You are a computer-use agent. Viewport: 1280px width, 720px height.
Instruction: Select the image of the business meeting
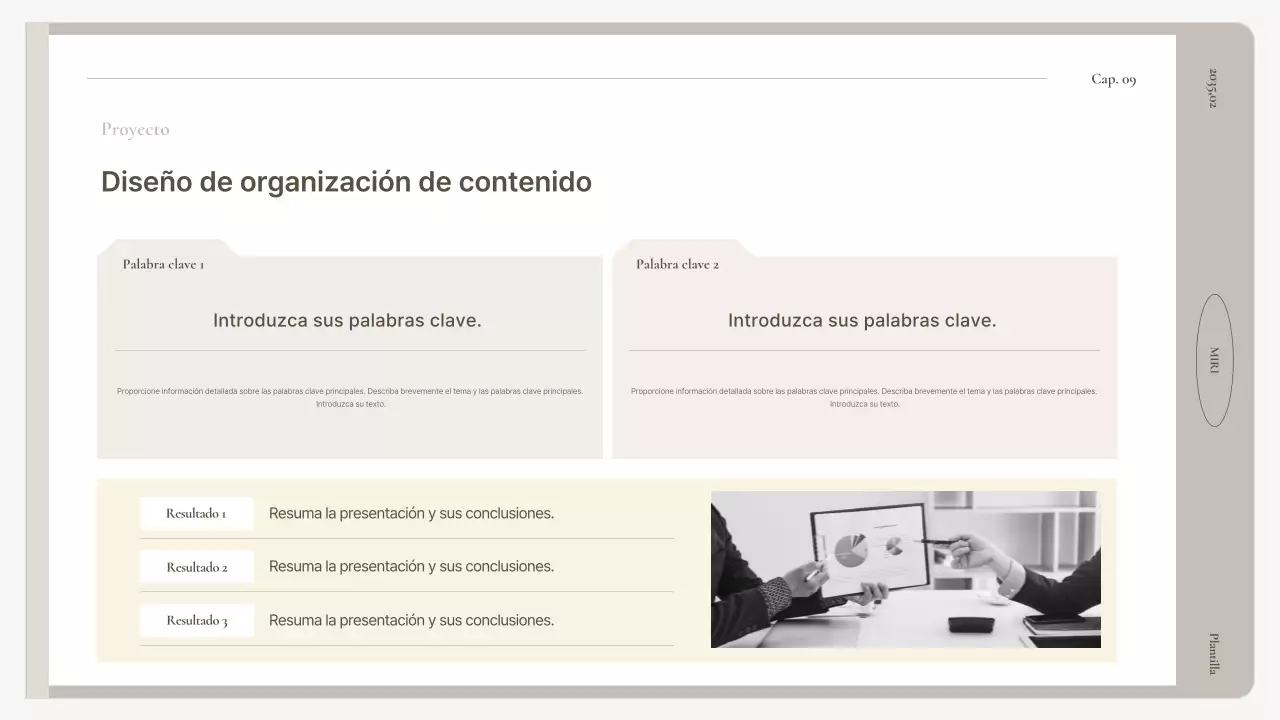coord(905,569)
